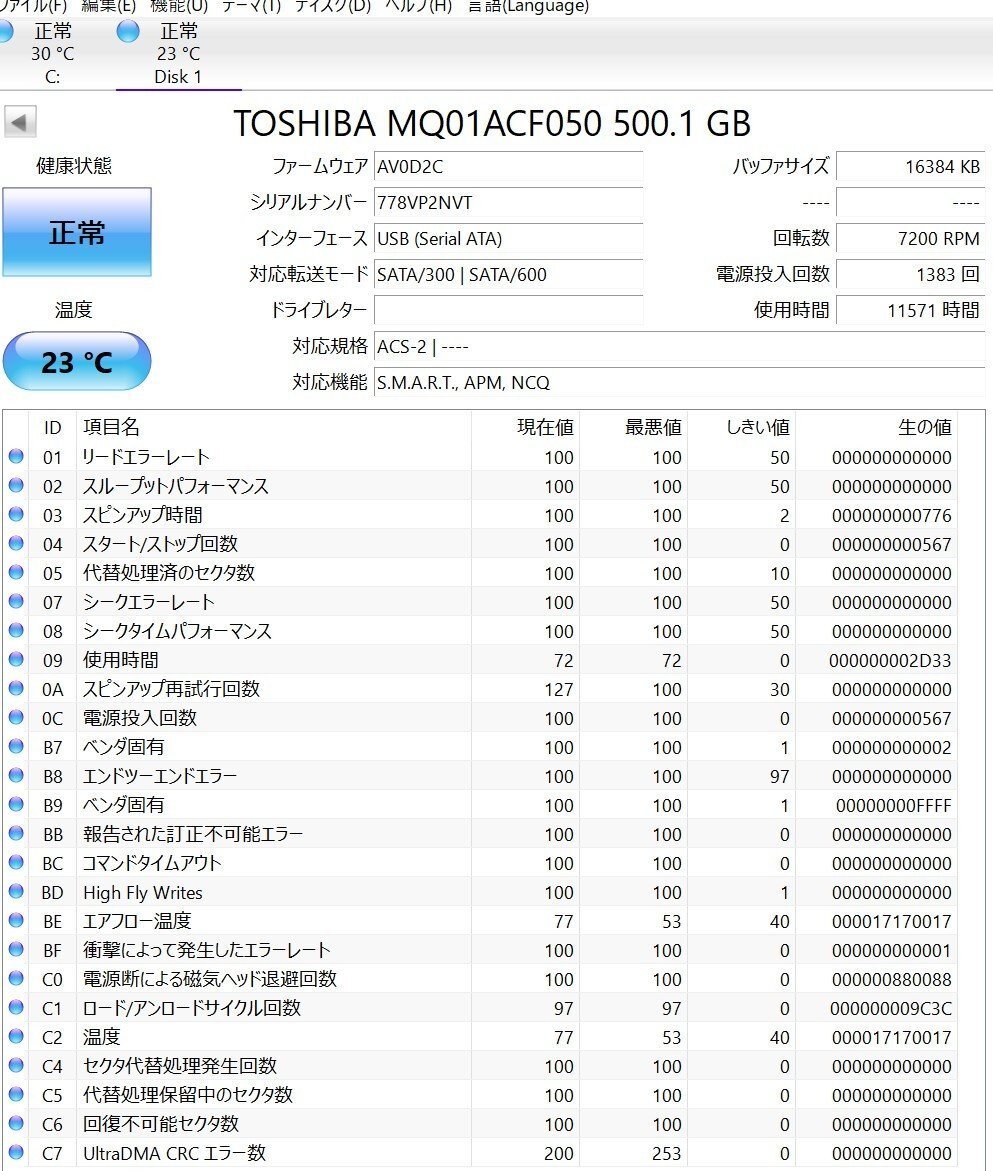
Task: Open the テーマ menu
Action: point(251,6)
